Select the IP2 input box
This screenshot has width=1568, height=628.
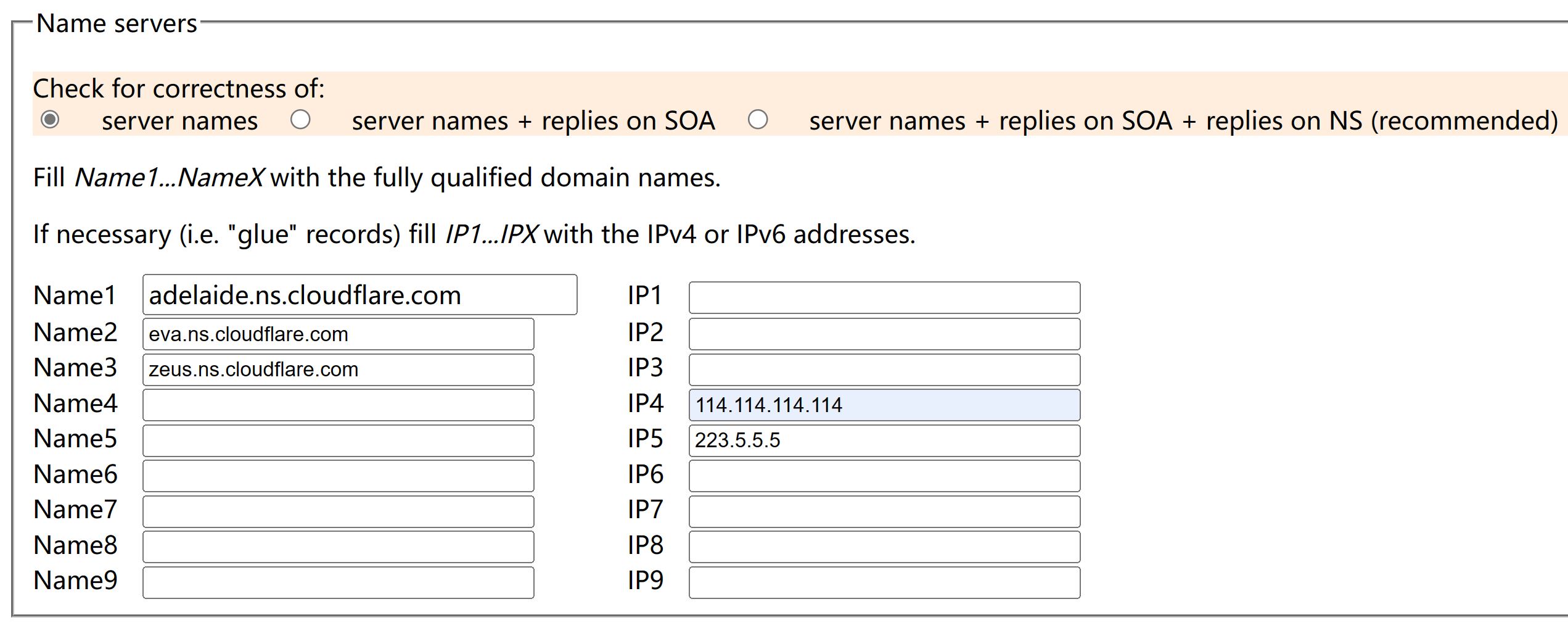[x=883, y=334]
